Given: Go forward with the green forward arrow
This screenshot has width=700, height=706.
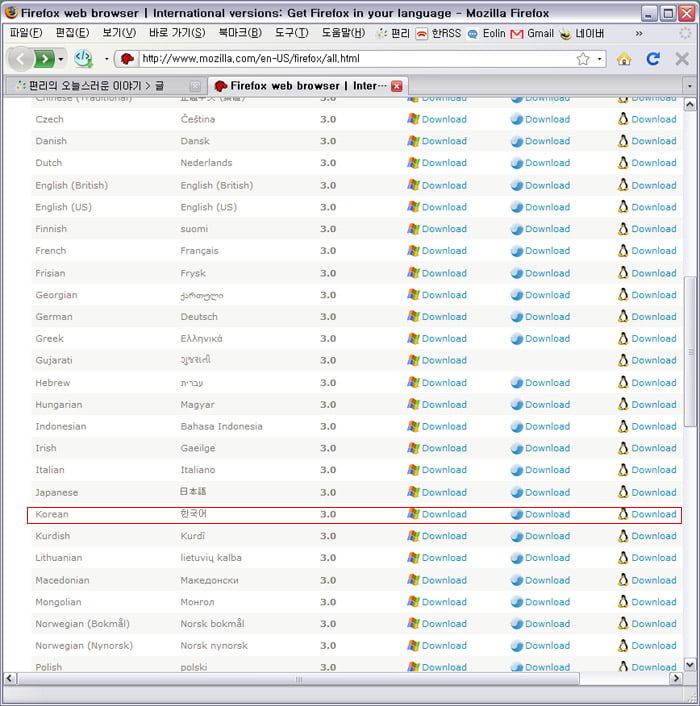Looking at the screenshot, I should click(44, 59).
